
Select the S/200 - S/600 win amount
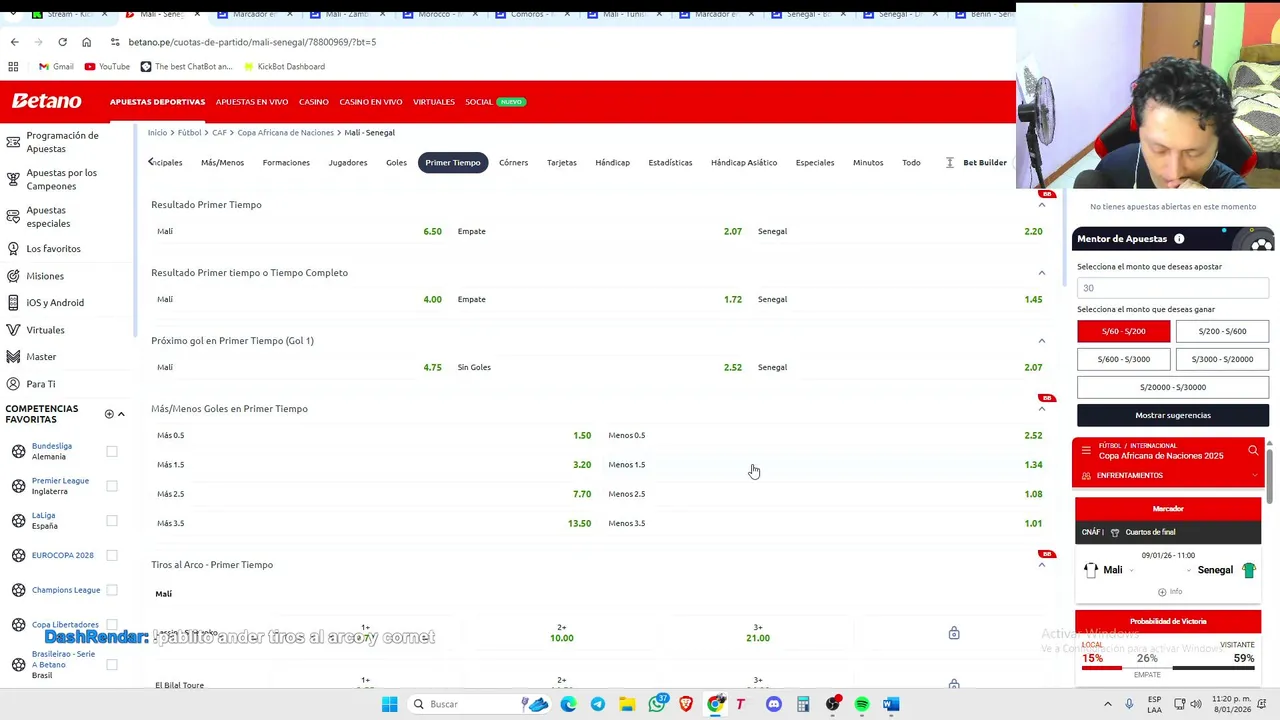[x=1222, y=331]
